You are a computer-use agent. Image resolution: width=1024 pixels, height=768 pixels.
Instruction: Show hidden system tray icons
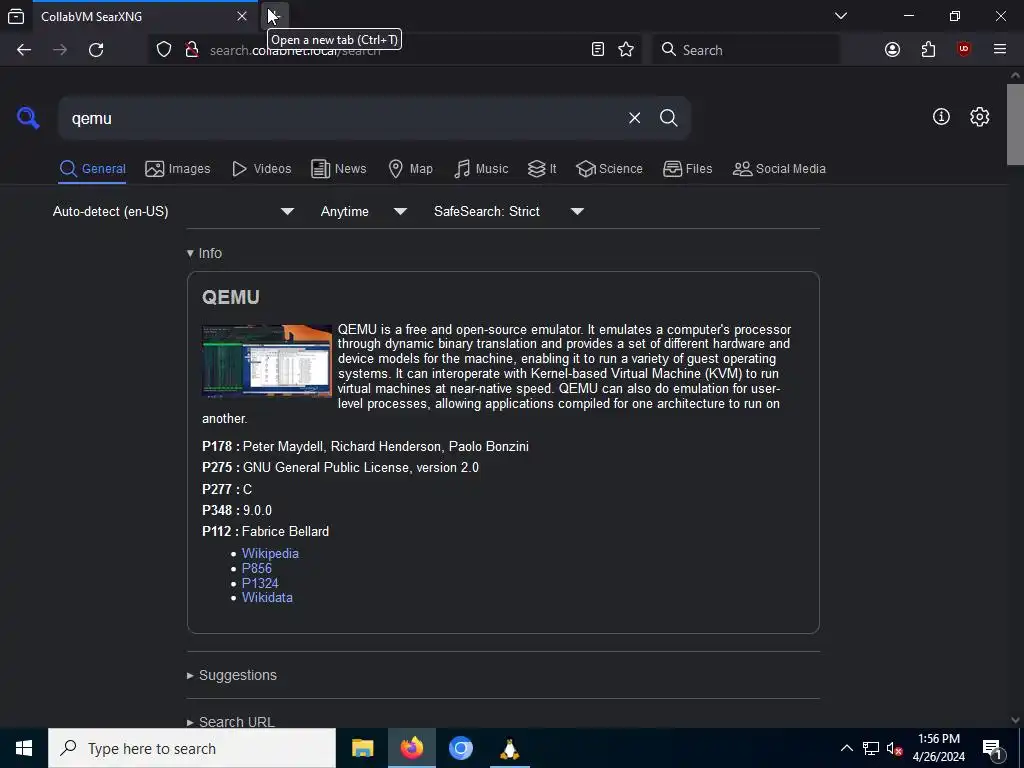(x=846, y=748)
